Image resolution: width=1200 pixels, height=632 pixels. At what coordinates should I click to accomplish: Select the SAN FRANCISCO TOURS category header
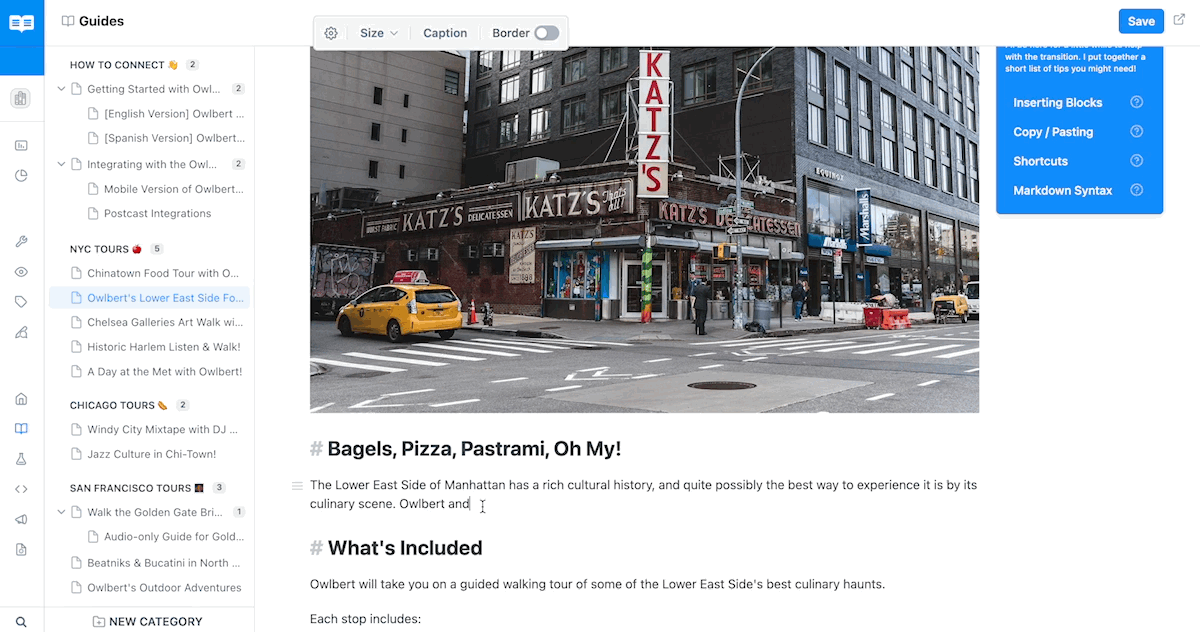point(137,488)
